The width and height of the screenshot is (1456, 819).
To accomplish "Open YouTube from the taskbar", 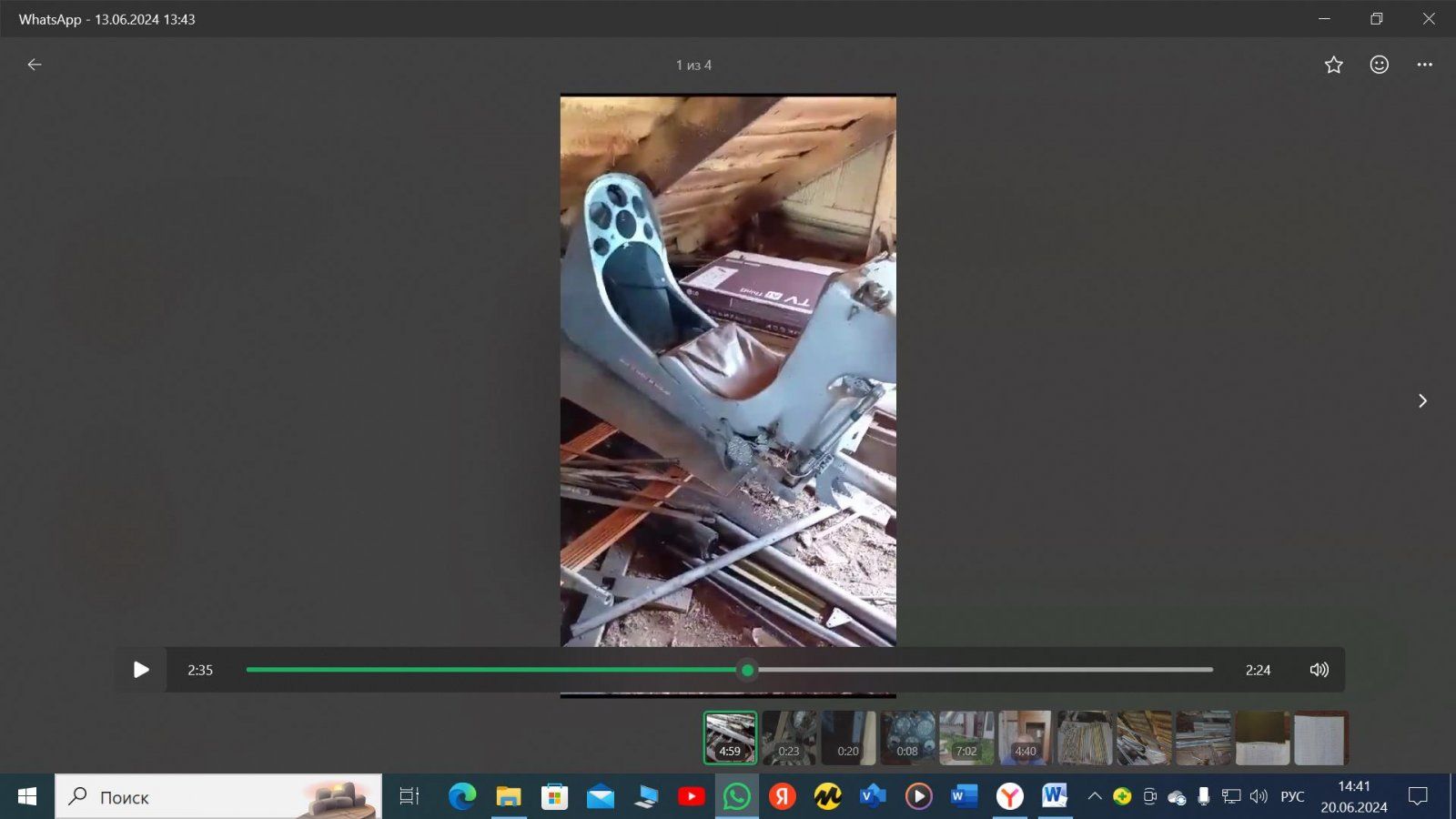I will click(x=691, y=796).
